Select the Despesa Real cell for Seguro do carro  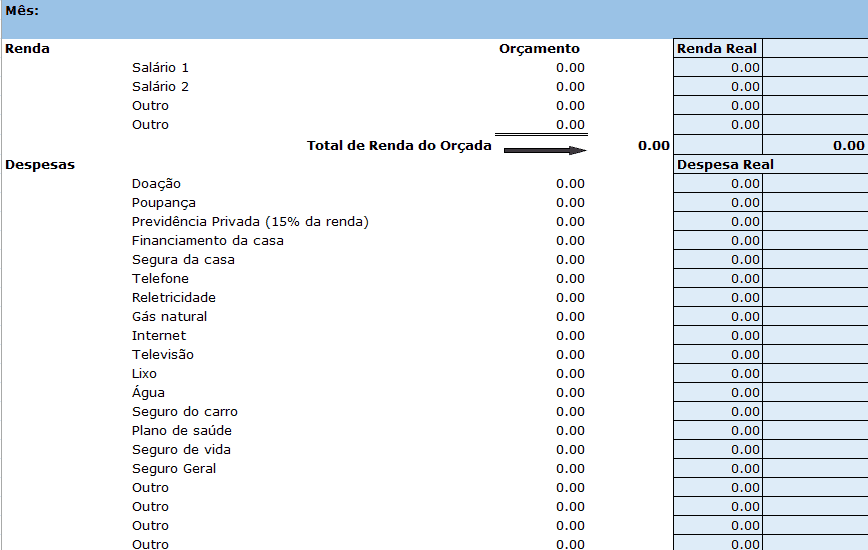(718, 412)
